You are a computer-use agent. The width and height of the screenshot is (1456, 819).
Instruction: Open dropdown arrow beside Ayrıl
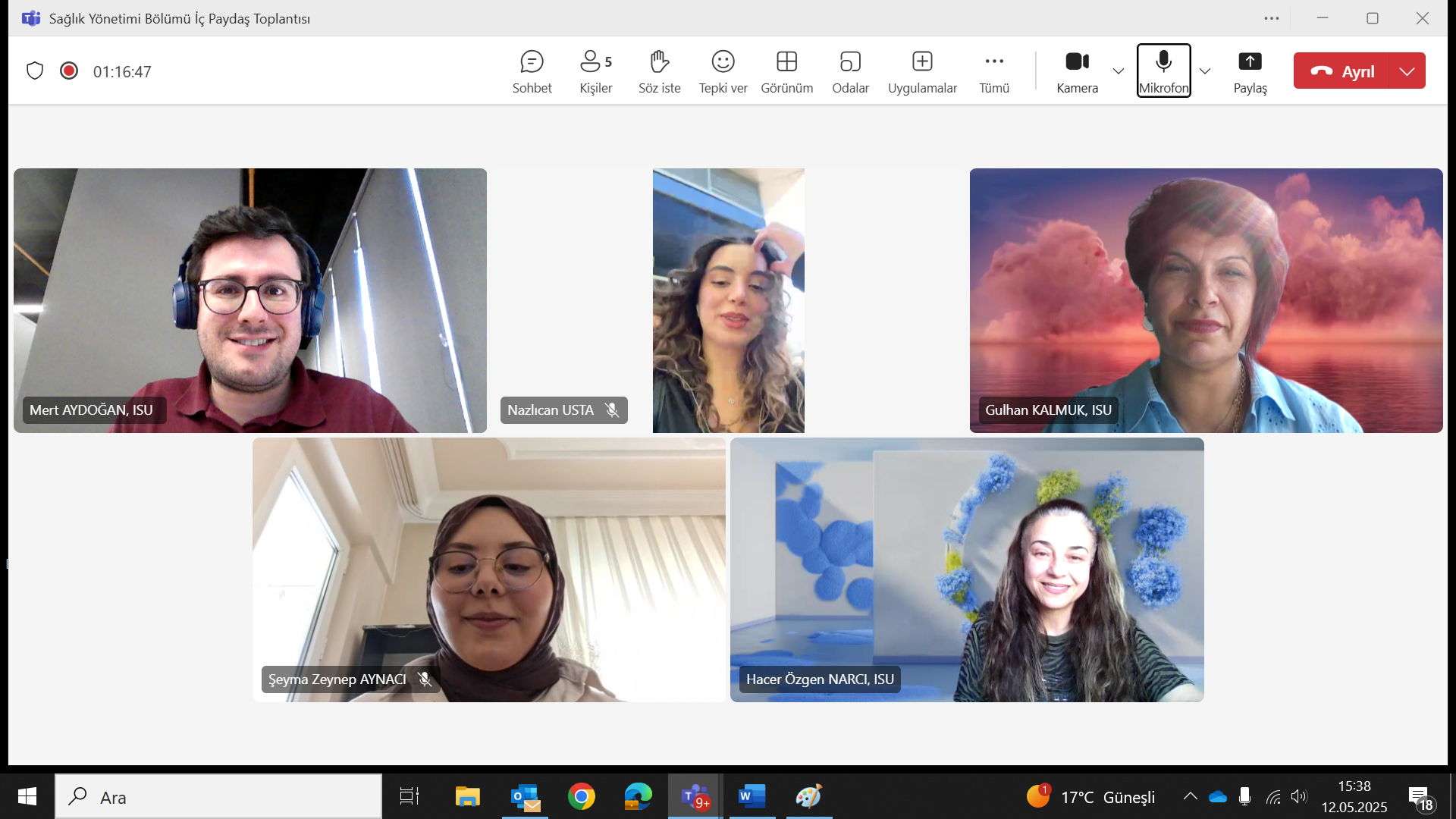pos(1407,71)
